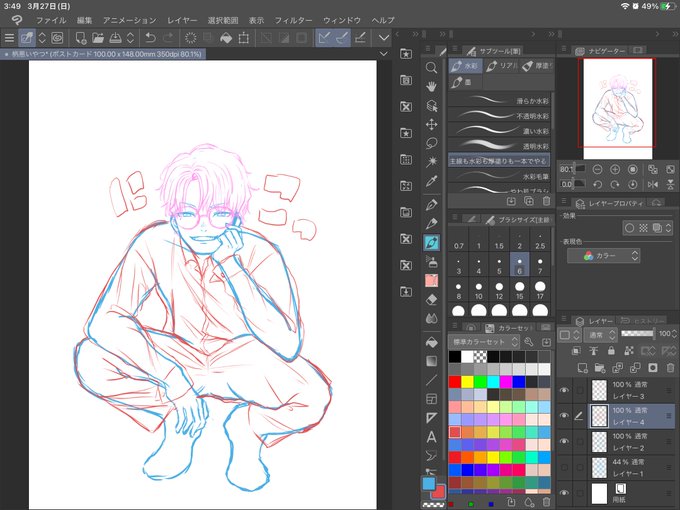Flip canvas horizontally in Navigator
Image resolution: width=680 pixels, height=510 pixels.
[x=653, y=184]
